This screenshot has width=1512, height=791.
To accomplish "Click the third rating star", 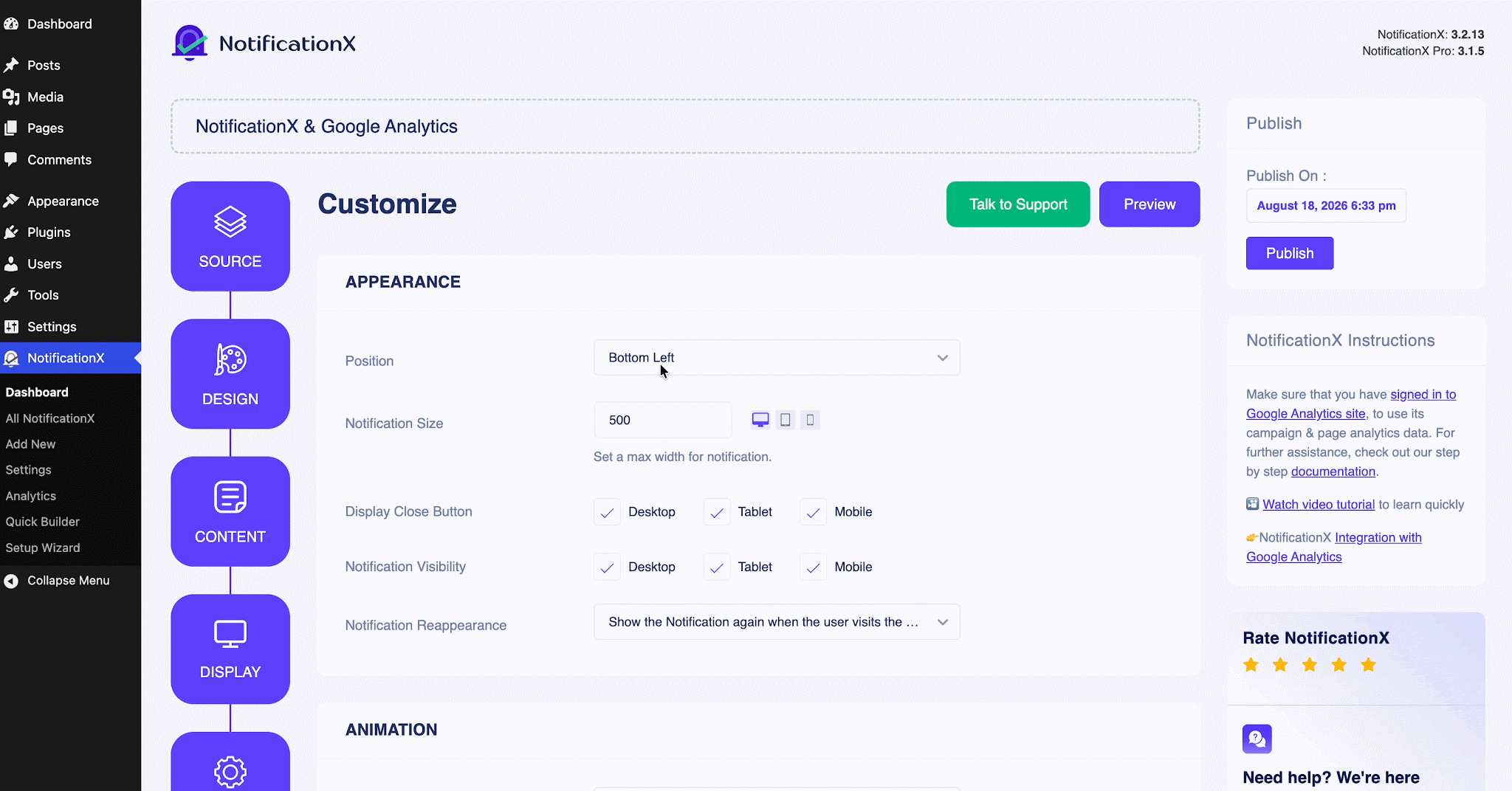I will click(1310, 665).
